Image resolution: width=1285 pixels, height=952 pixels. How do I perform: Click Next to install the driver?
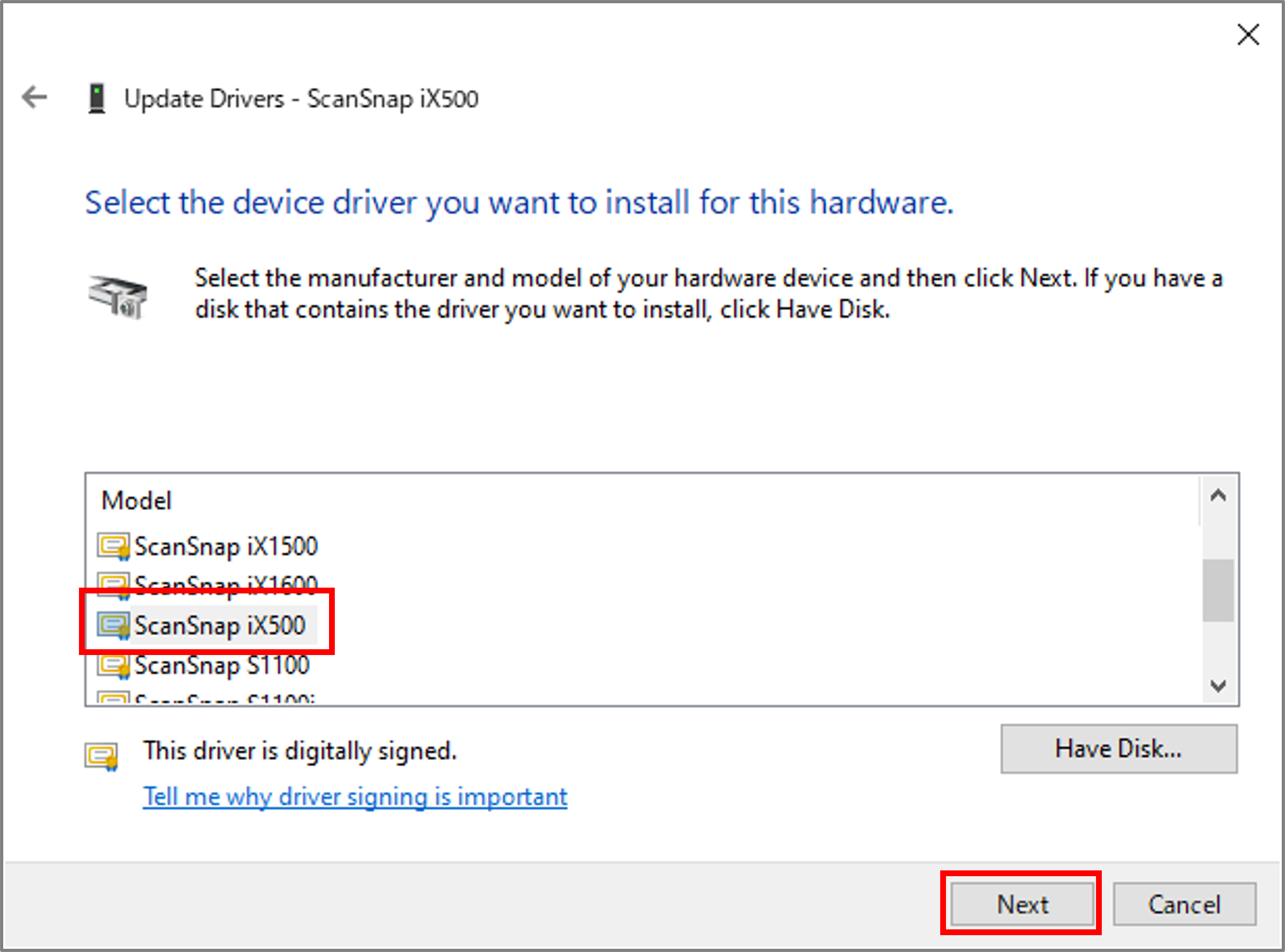pos(1022,904)
